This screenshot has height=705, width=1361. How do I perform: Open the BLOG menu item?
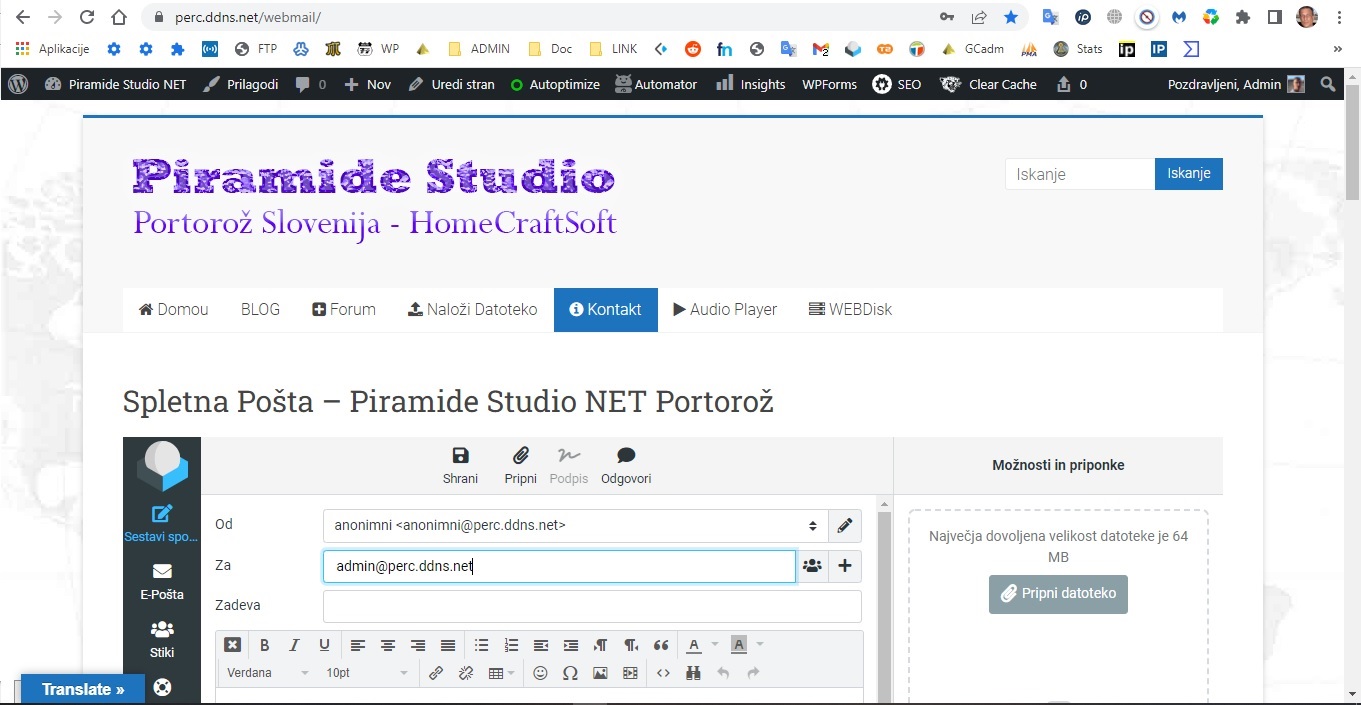click(260, 310)
